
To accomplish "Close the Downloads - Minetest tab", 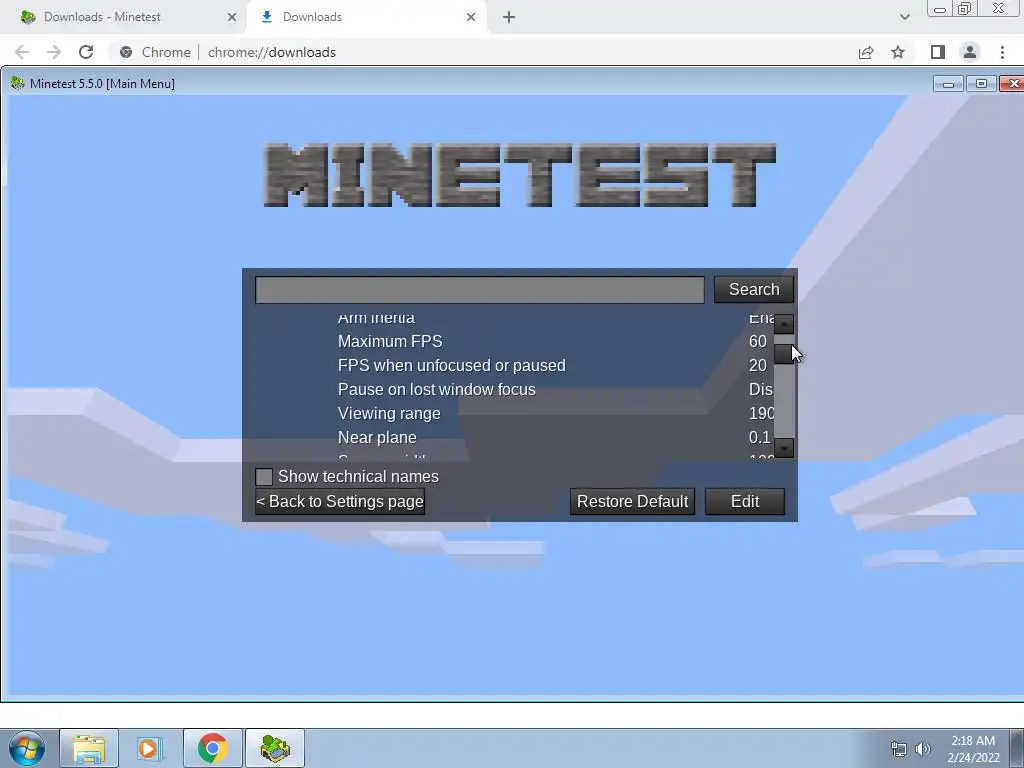I will (x=232, y=17).
